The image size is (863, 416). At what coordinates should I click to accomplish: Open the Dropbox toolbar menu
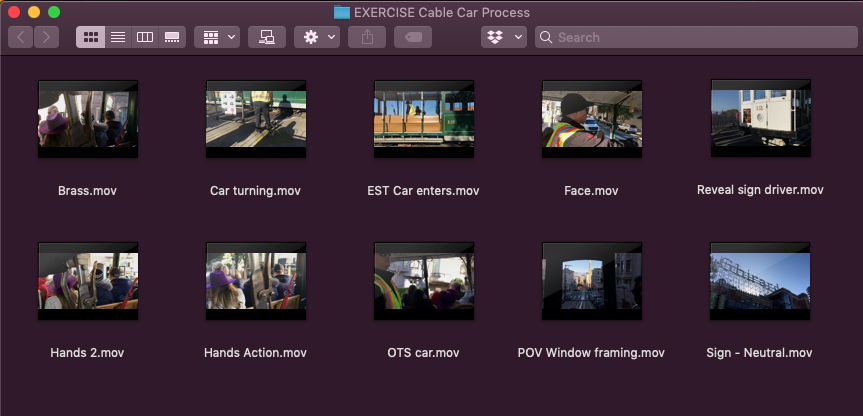pyautogui.click(x=504, y=37)
